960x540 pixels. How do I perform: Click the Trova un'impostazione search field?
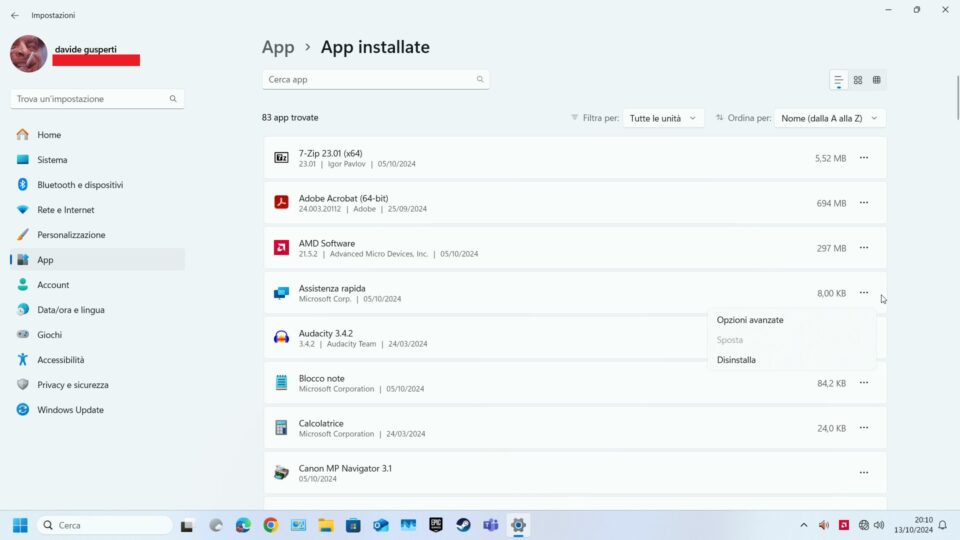coord(90,99)
